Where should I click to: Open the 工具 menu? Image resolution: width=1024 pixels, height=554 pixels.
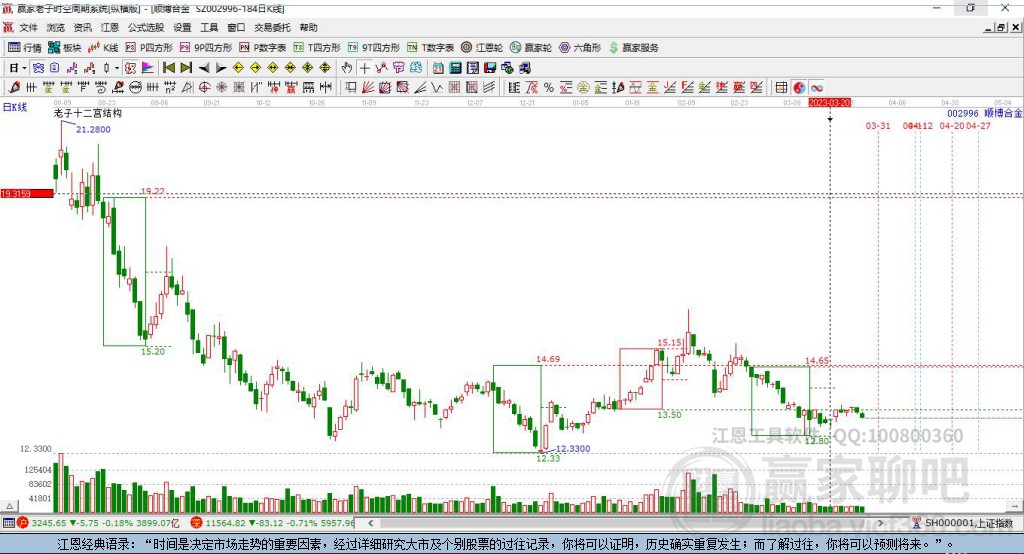209,27
